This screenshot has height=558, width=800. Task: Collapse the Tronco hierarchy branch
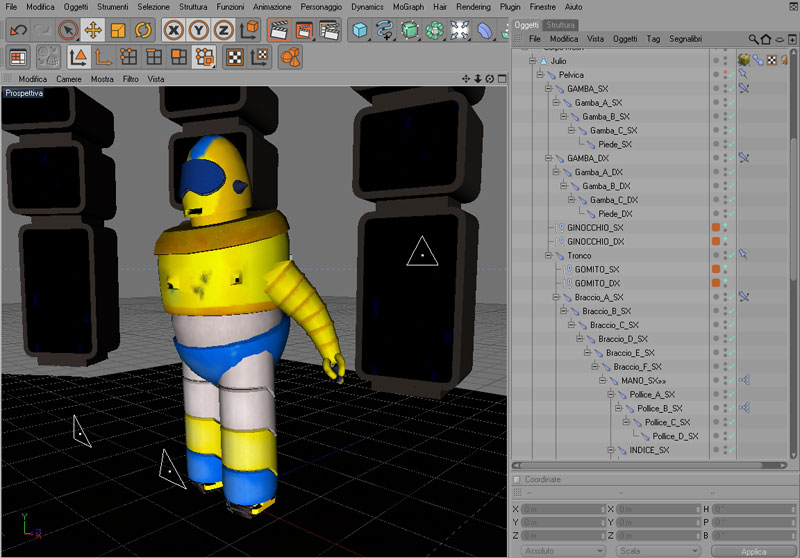550,255
